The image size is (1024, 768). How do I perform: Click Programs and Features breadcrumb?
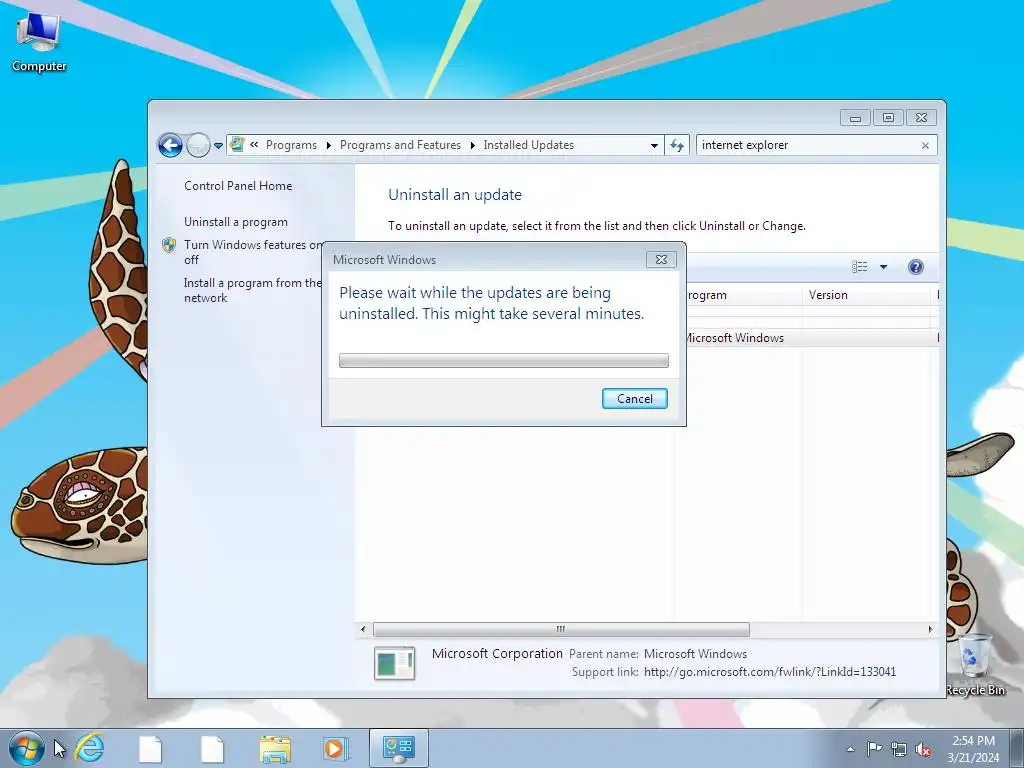[x=400, y=145]
